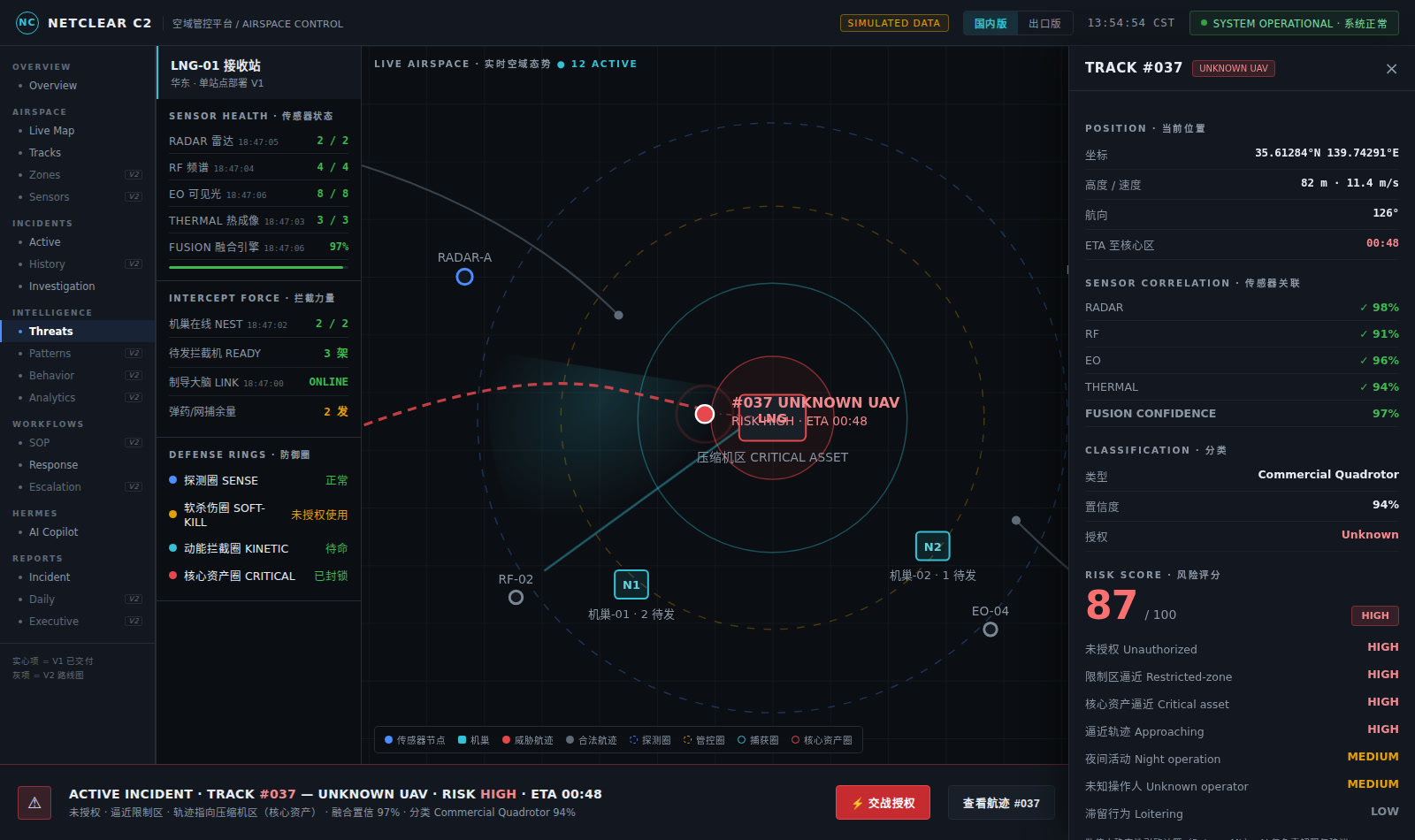The height and width of the screenshot is (840, 1415).
Task: Click the FUSION confidence progress bar
Action: click(x=258, y=267)
